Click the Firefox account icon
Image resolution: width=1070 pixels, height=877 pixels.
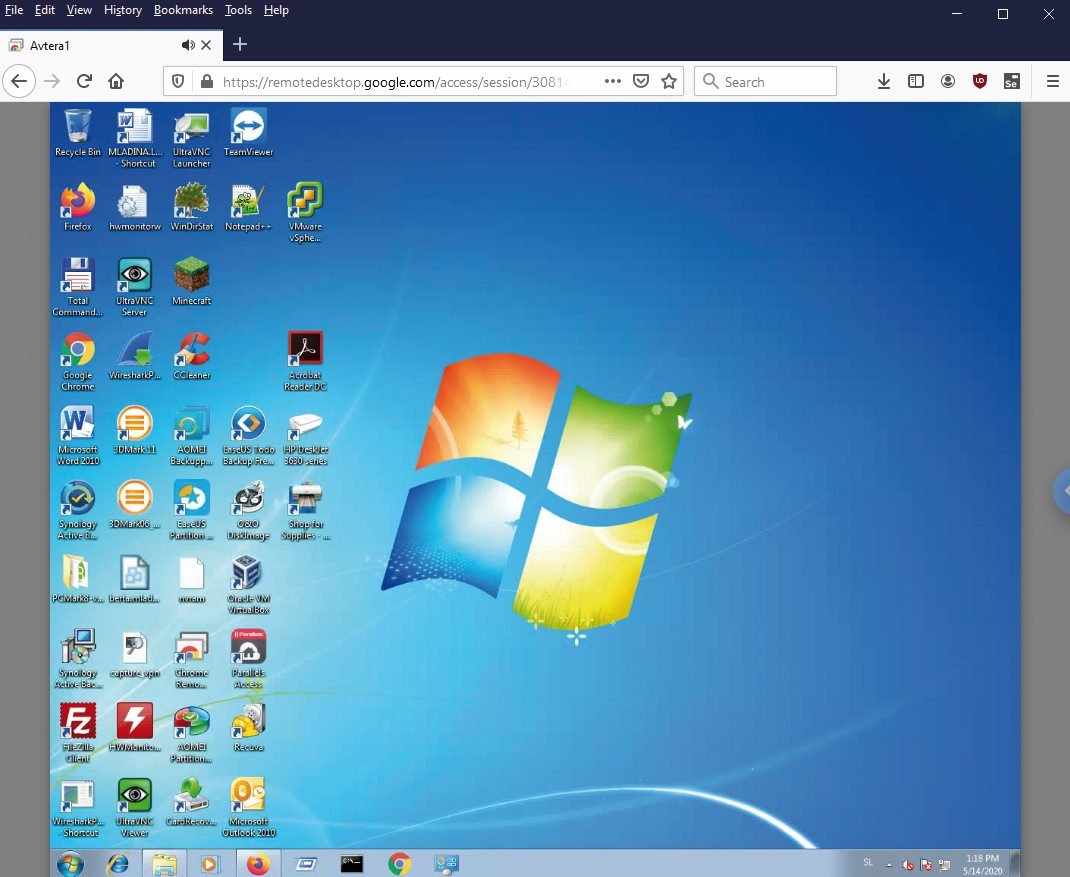(948, 82)
